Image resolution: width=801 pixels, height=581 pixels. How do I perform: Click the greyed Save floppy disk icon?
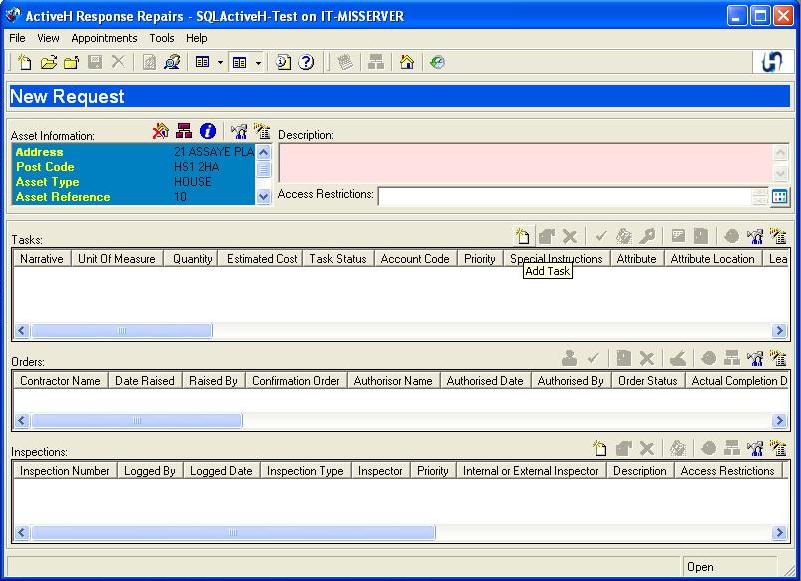click(x=95, y=62)
